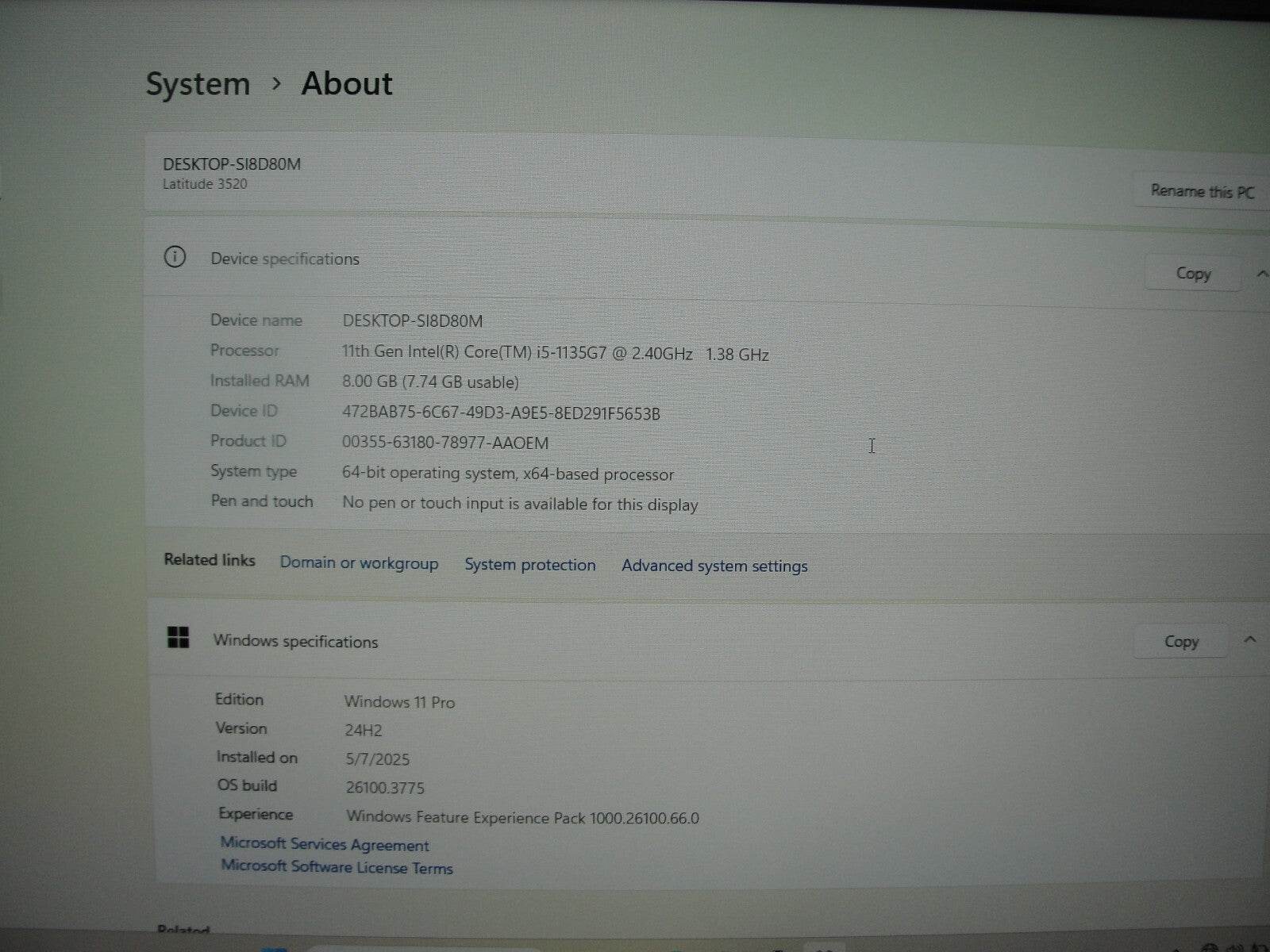The width and height of the screenshot is (1270, 952).
Task: Click the Product ID value text
Action: pos(445,443)
